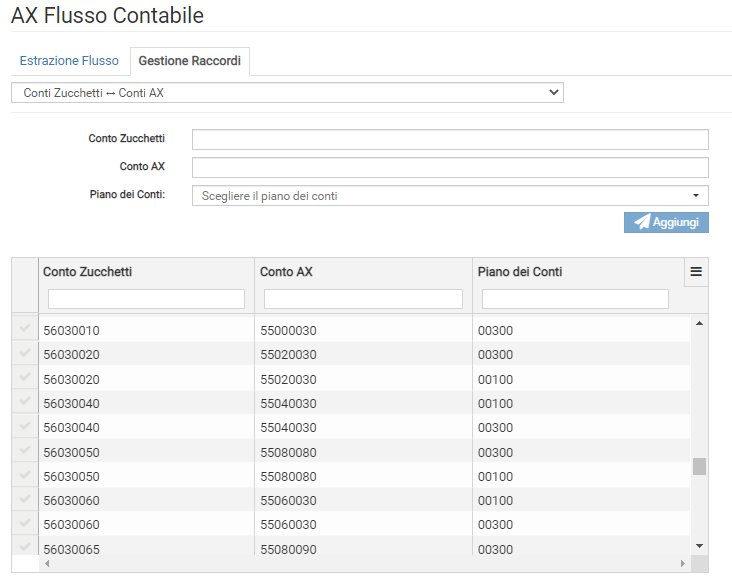Switch to the Estrazione Flusso tab

tap(69, 61)
